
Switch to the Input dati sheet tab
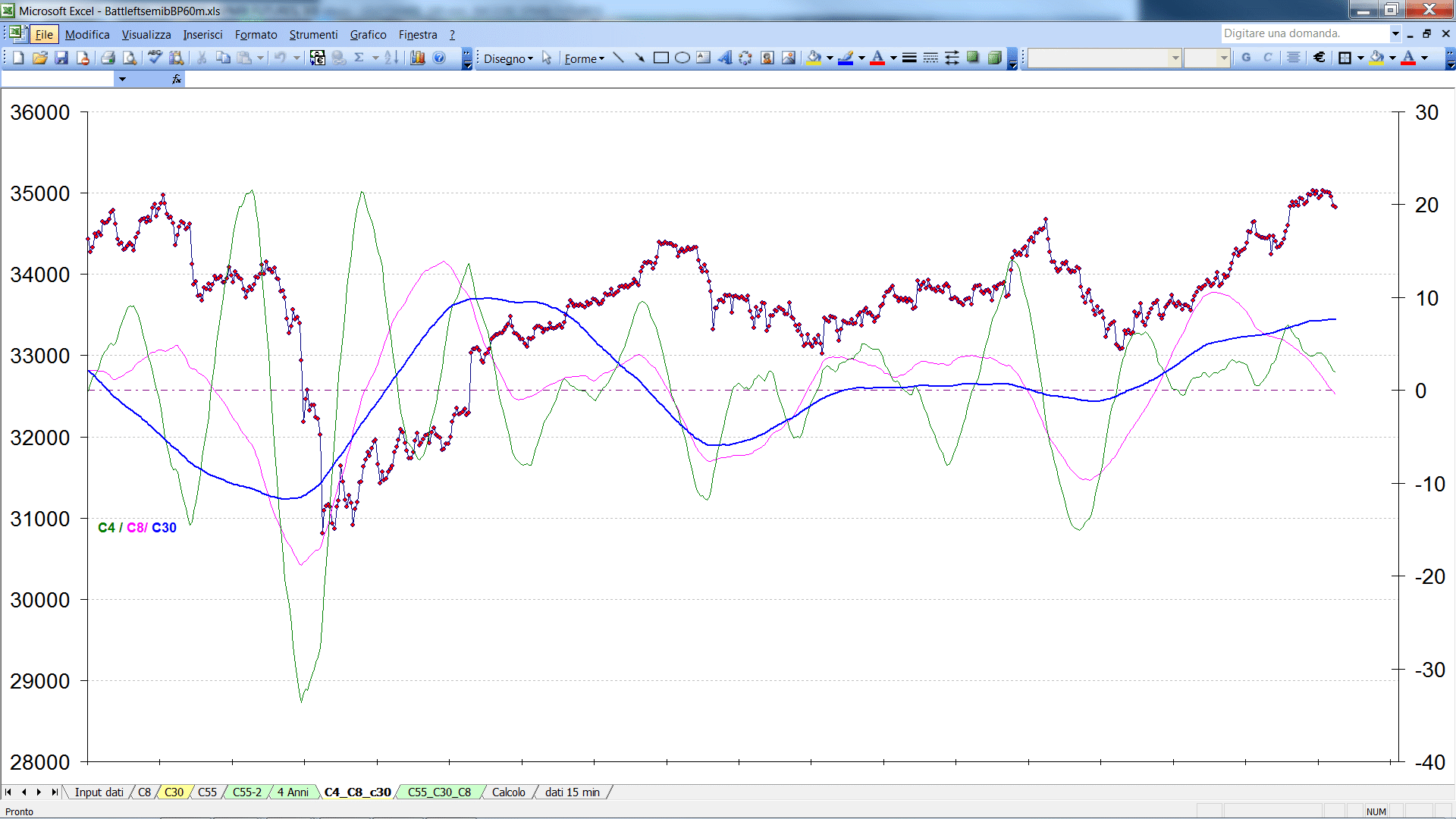pos(99,792)
